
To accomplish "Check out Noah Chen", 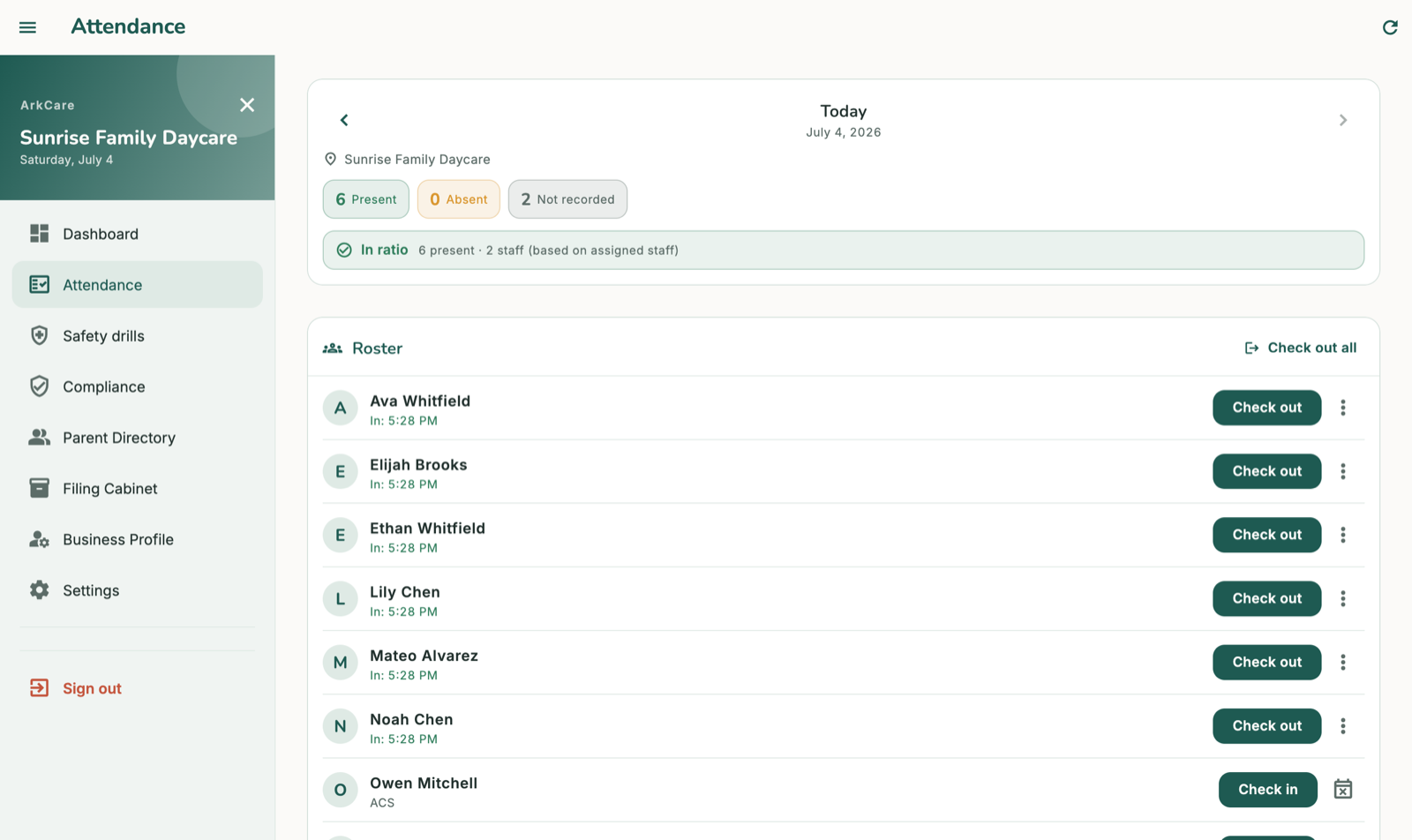I will point(1266,726).
